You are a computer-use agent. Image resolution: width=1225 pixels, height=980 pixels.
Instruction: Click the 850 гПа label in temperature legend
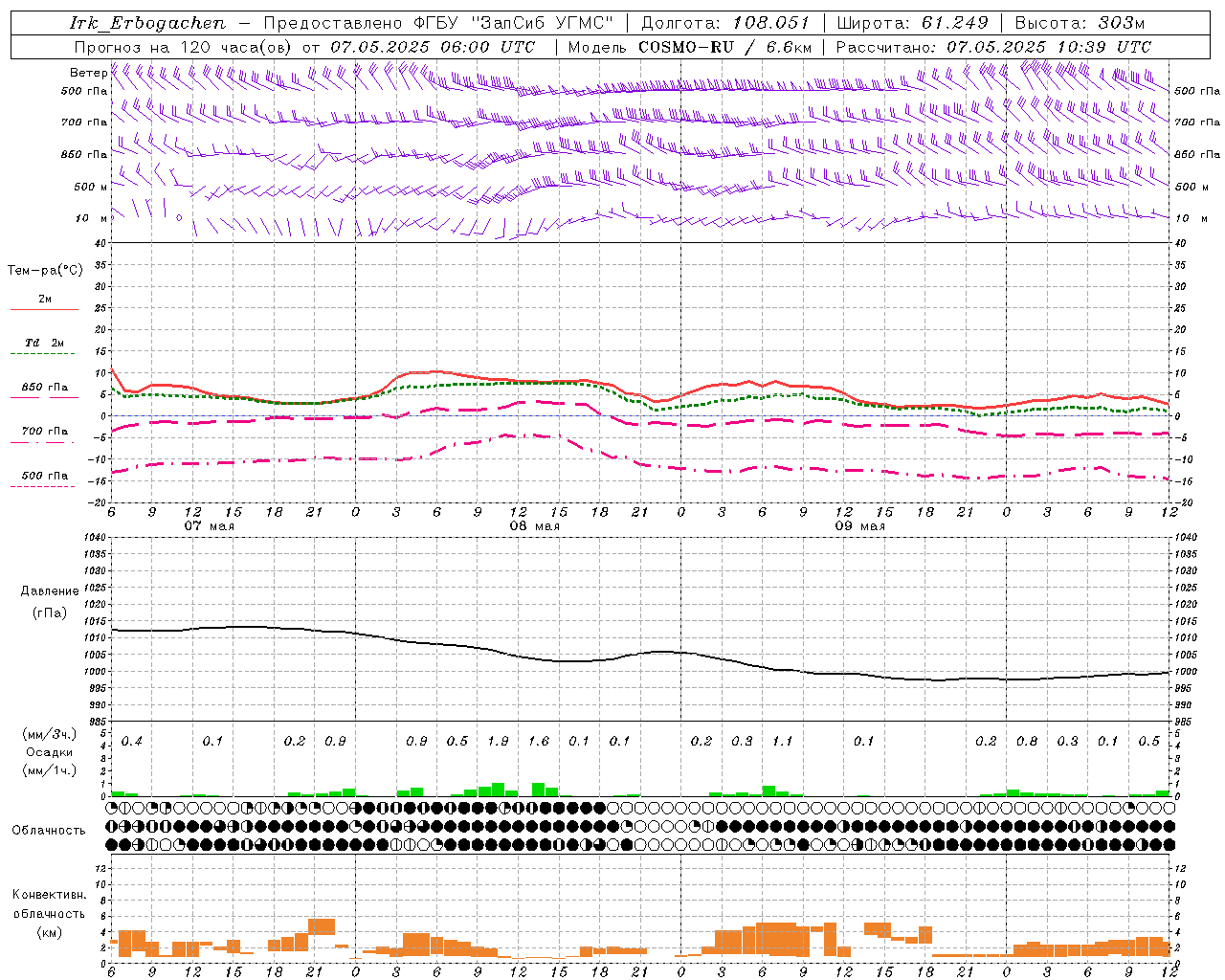click(x=45, y=388)
